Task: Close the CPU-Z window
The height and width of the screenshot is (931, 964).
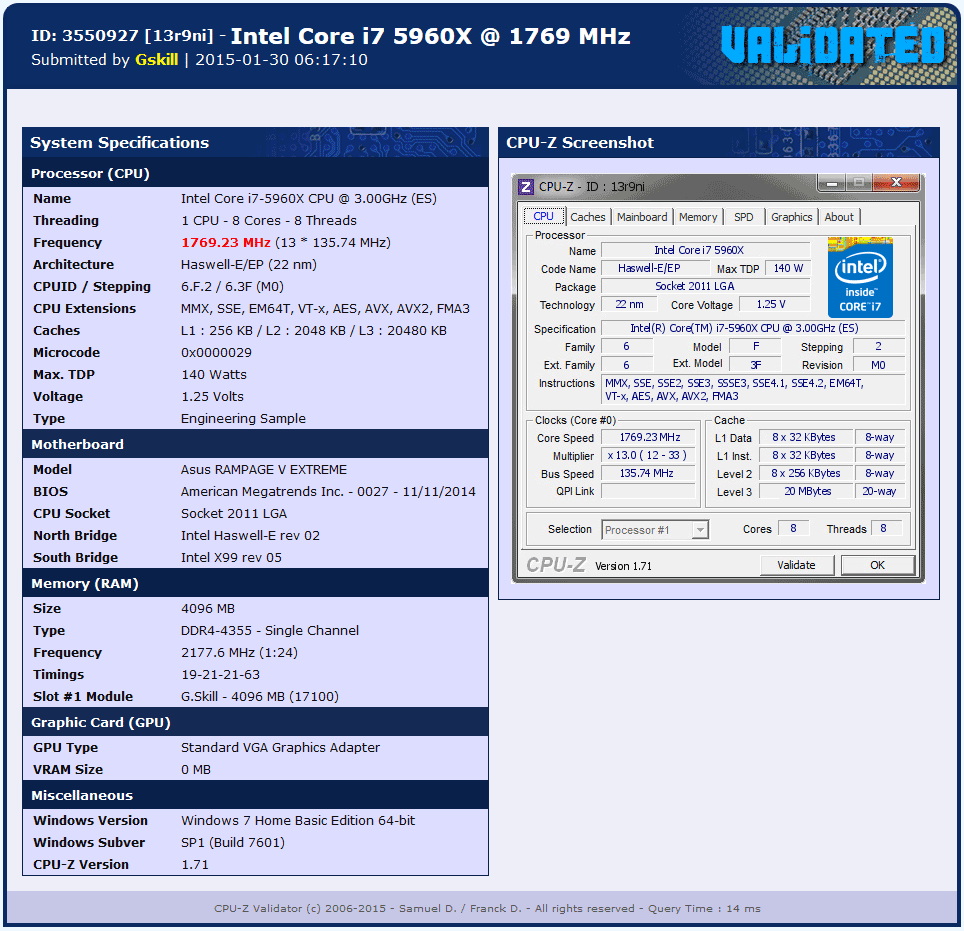Action: pos(896,183)
